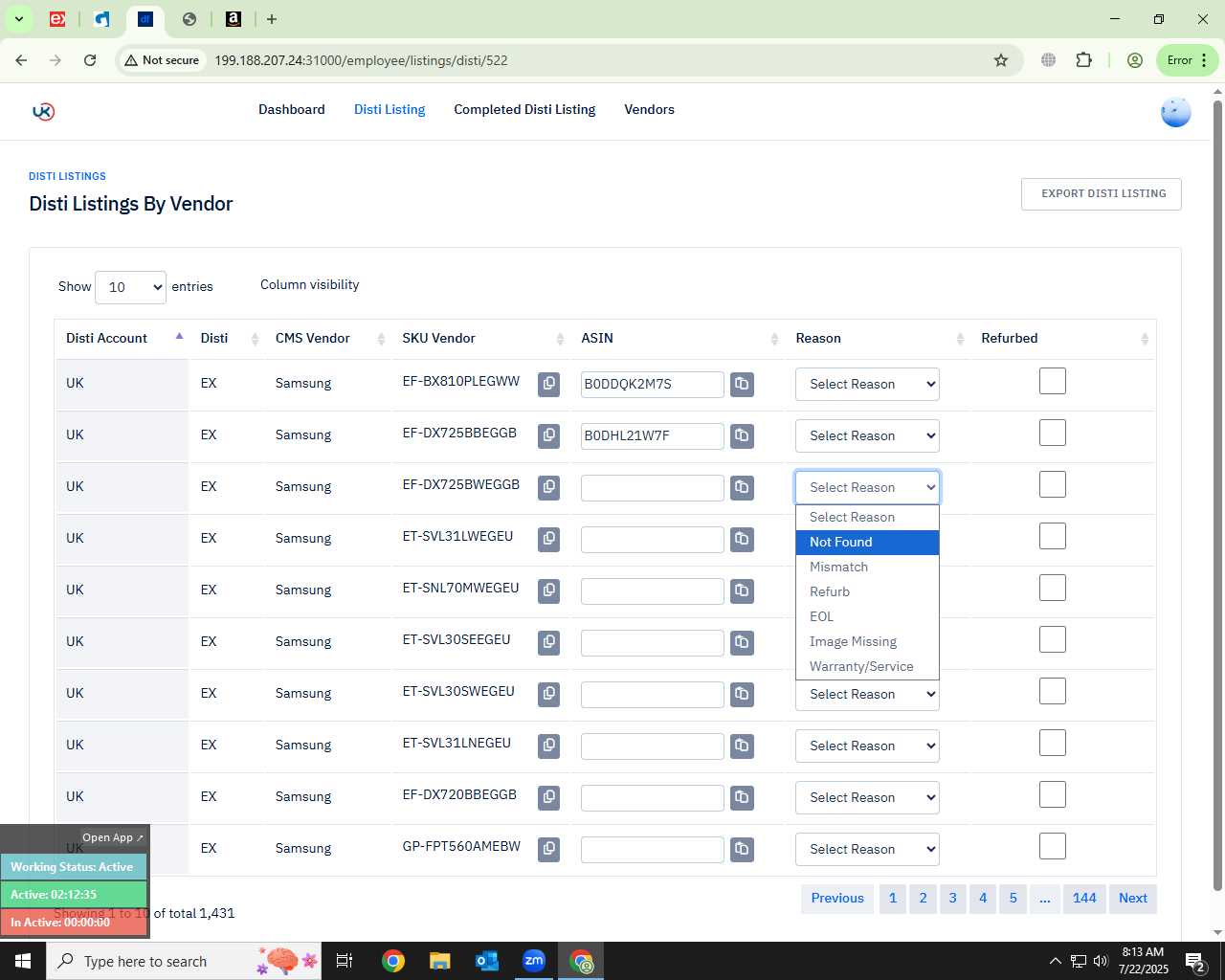Open Completed Disti Listing tab
This screenshot has height=980, width=1225.
pos(524,109)
